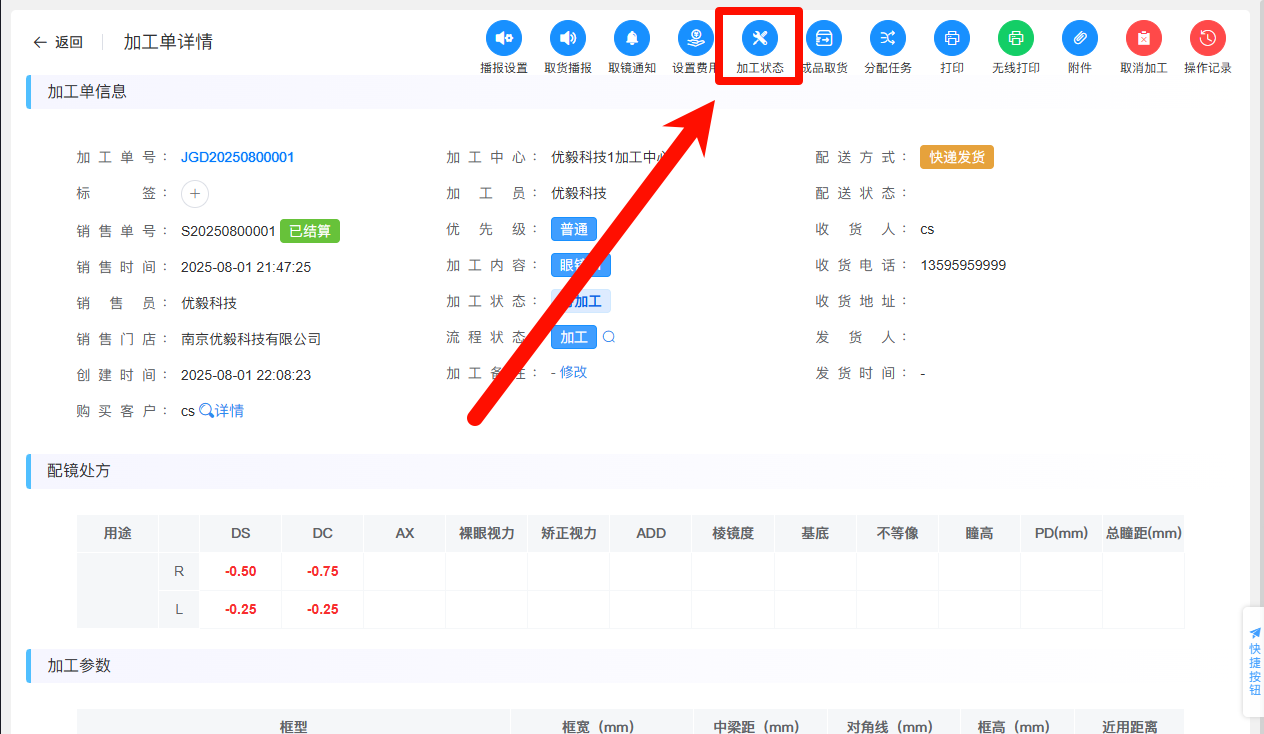Click the orange 快递发货 delivery tag
The width and height of the screenshot is (1264, 734).
(957, 157)
